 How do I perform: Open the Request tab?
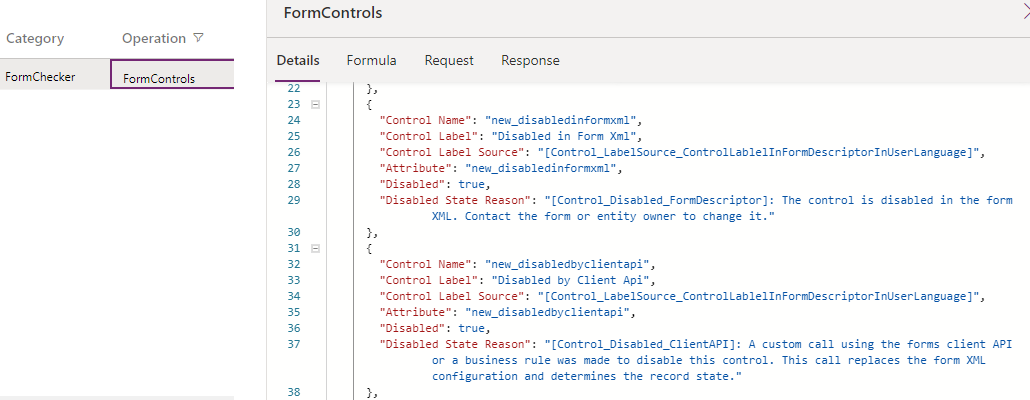(449, 60)
